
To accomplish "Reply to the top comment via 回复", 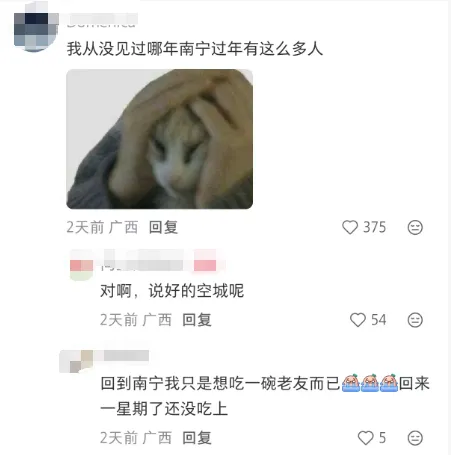I will 163,227.
